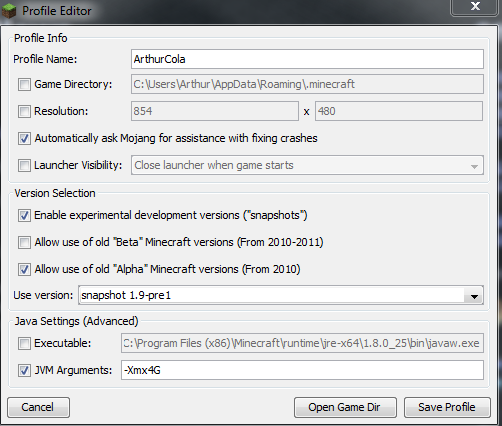Image resolution: width=502 pixels, height=426 pixels.
Task: Close the Profile Editor window
Action: [475, 7]
